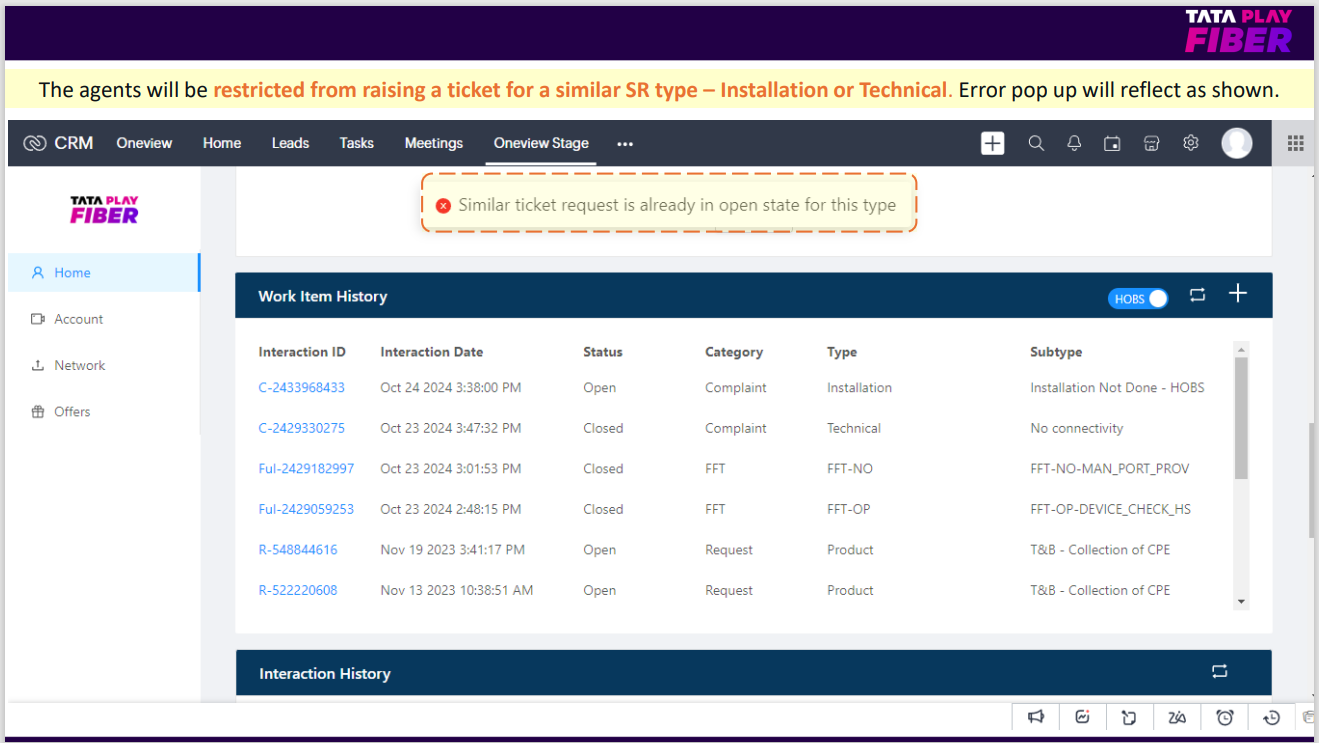Screen dimensions: 1319x743
Task: Open the Tasks tab
Action: point(356,143)
